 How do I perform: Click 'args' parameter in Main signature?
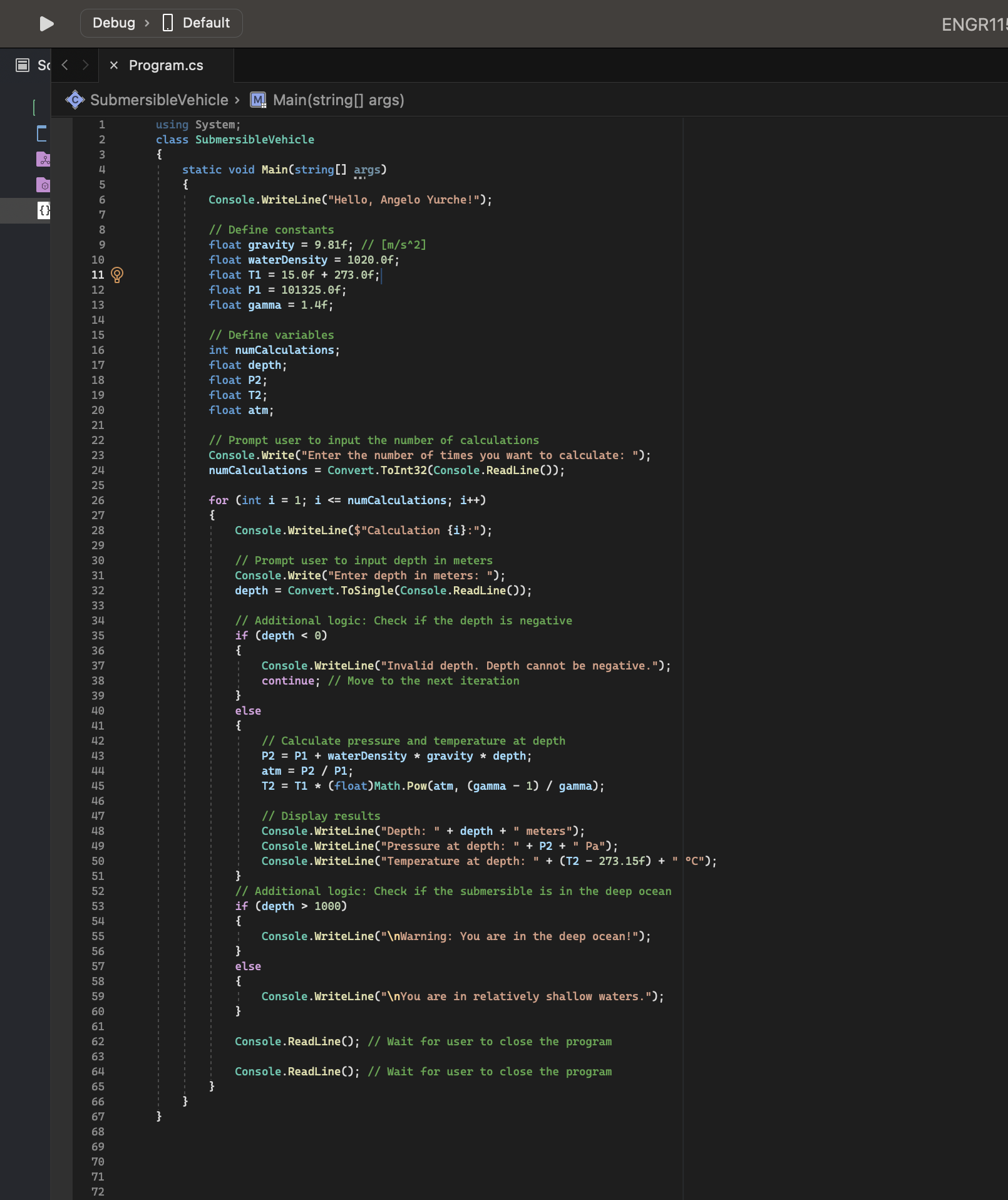367,170
